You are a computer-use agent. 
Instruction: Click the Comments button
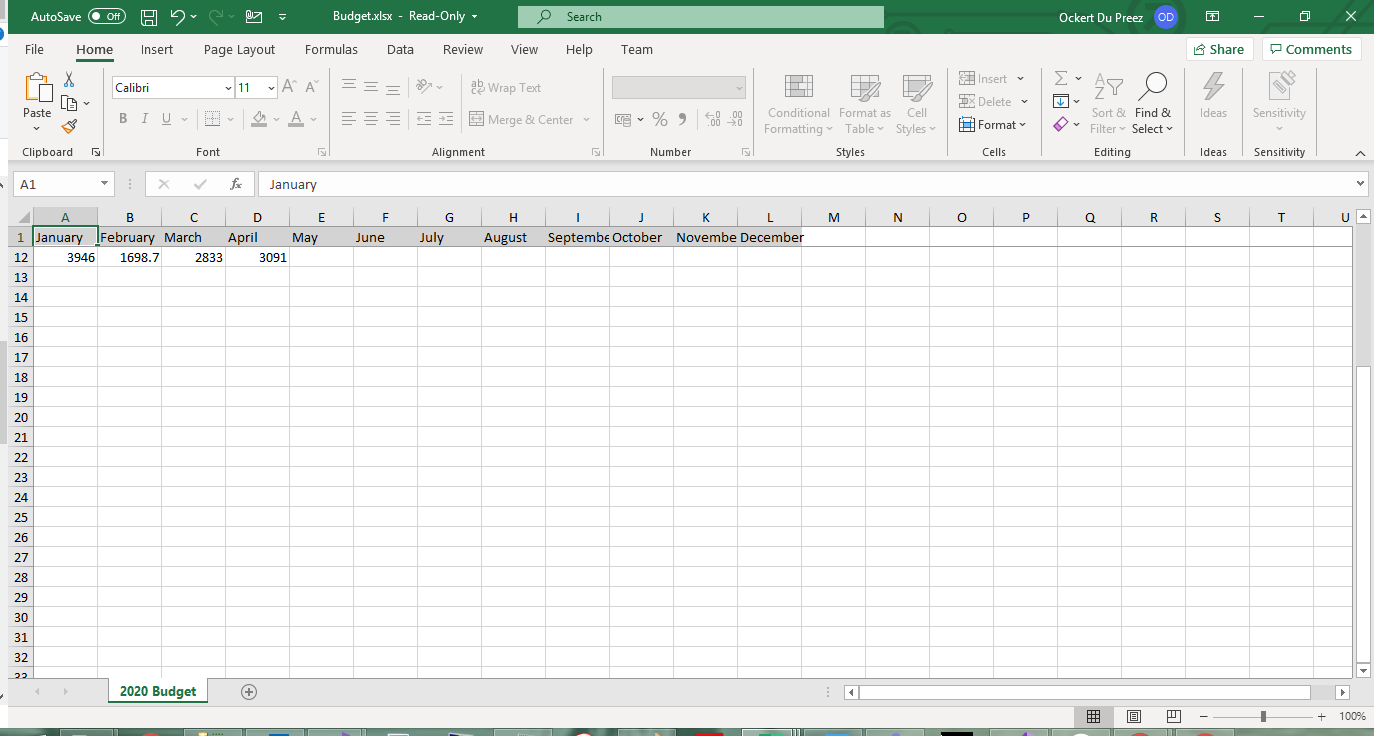coord(1311,49)
